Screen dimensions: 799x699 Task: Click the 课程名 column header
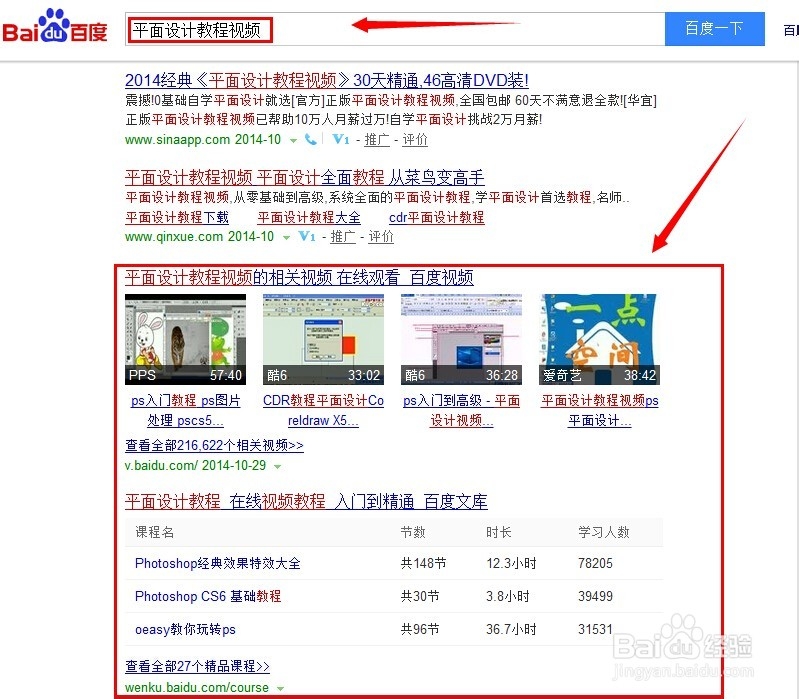tap(154, 532)
